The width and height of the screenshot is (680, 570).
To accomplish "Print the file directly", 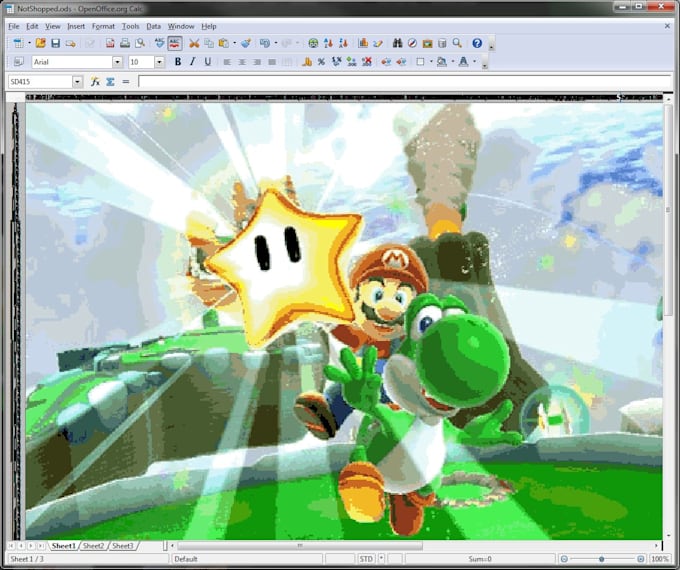I will tap(125, 43).
